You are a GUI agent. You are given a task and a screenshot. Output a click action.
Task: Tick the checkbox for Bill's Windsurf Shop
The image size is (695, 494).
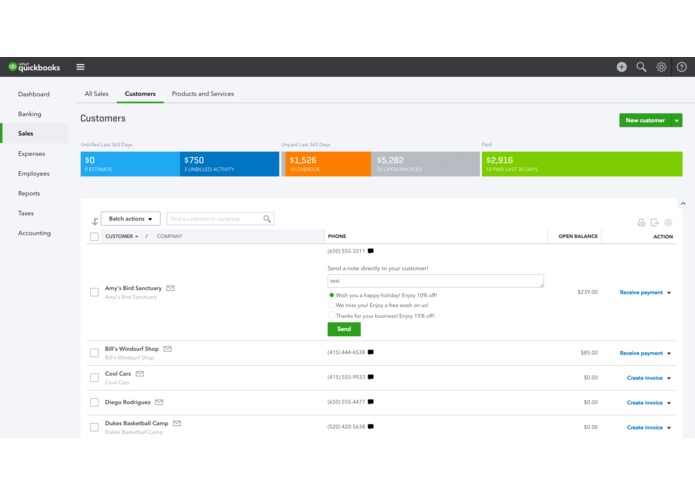coord(94,353)
